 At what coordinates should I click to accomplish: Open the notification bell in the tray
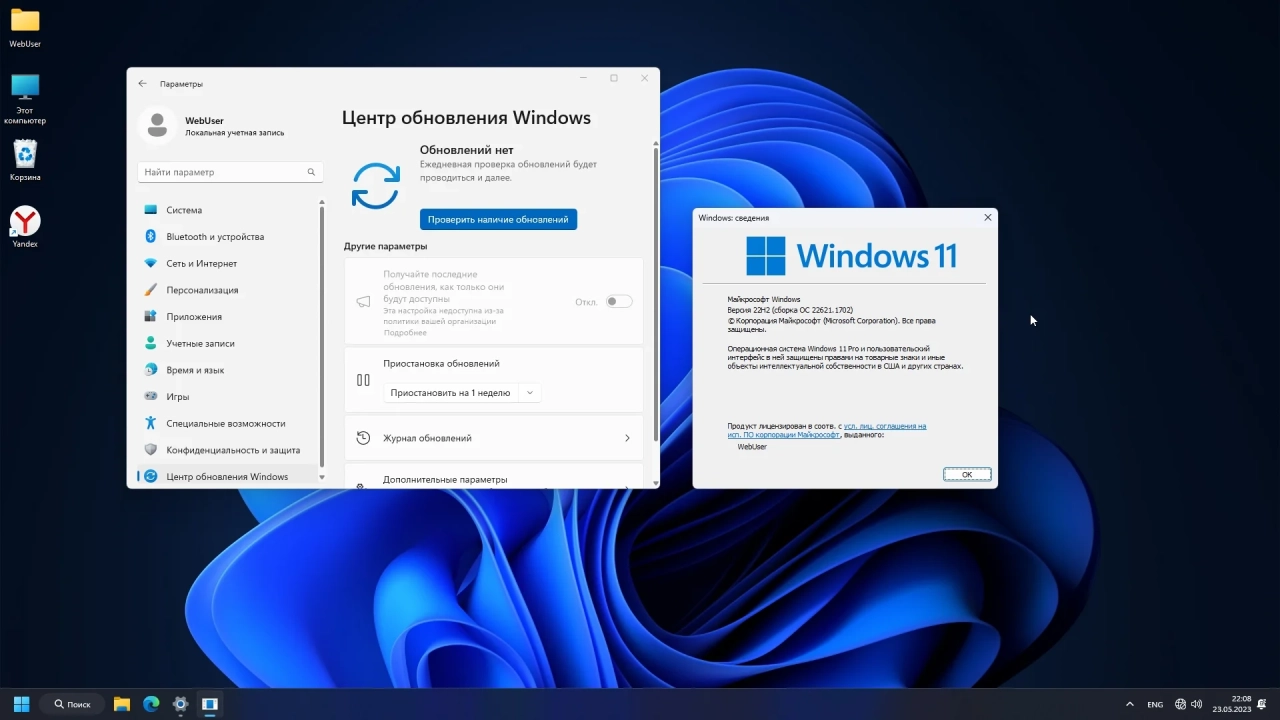pyautogui.click(x=1264, y=704)
